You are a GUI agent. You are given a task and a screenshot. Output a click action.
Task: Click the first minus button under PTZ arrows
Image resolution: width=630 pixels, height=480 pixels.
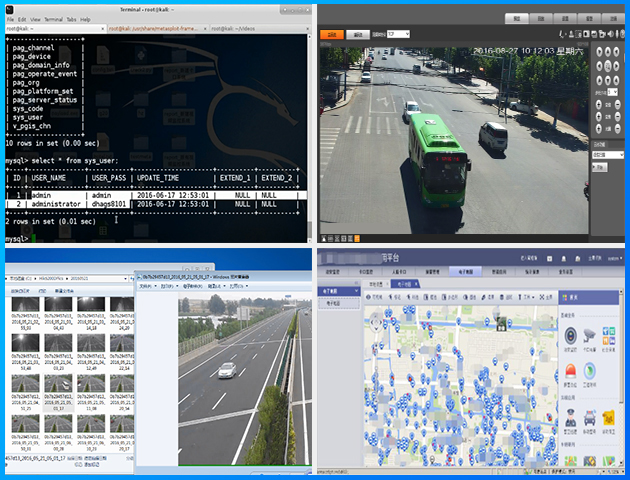click(x=618, y=104)
